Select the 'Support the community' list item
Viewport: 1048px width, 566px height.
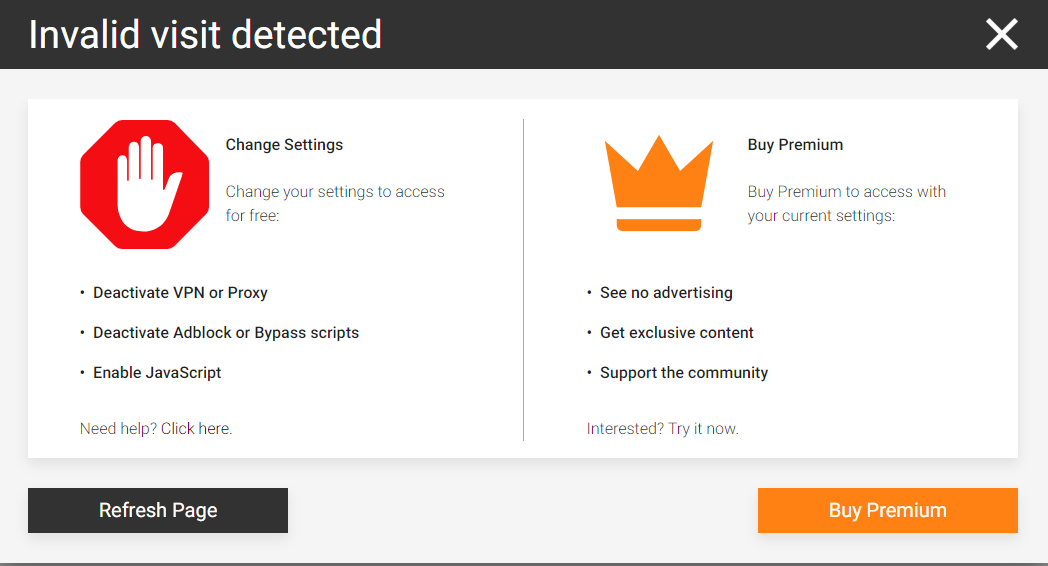(x=684, y=373)
